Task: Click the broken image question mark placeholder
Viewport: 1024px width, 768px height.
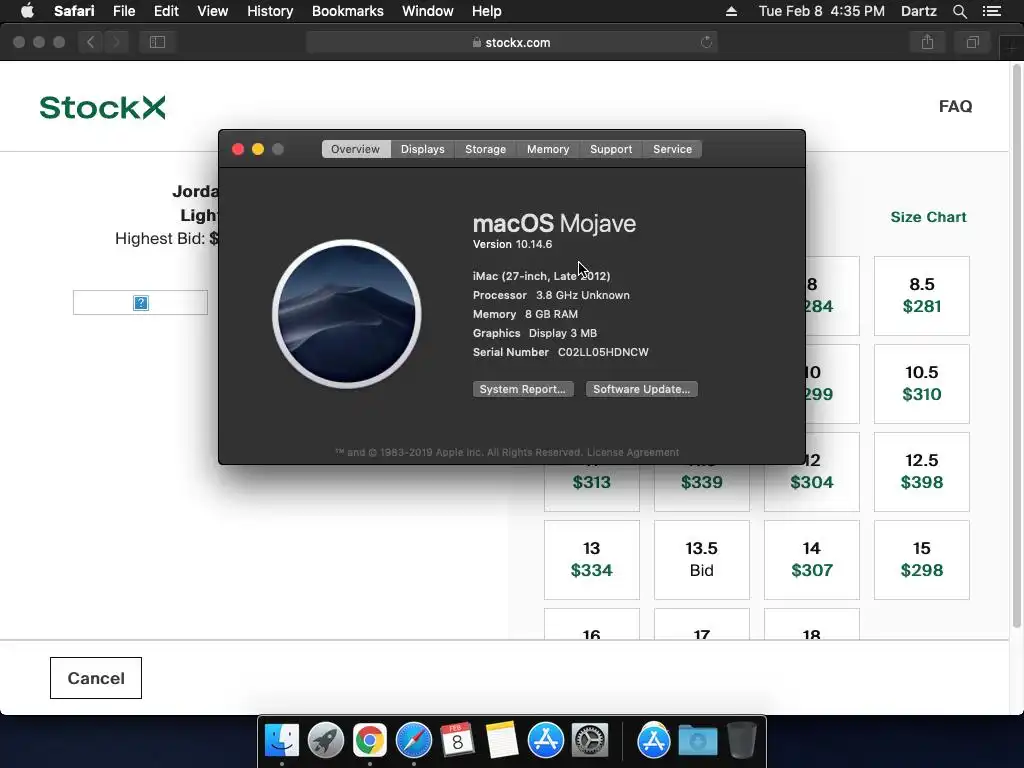Action: pos(140,302)
